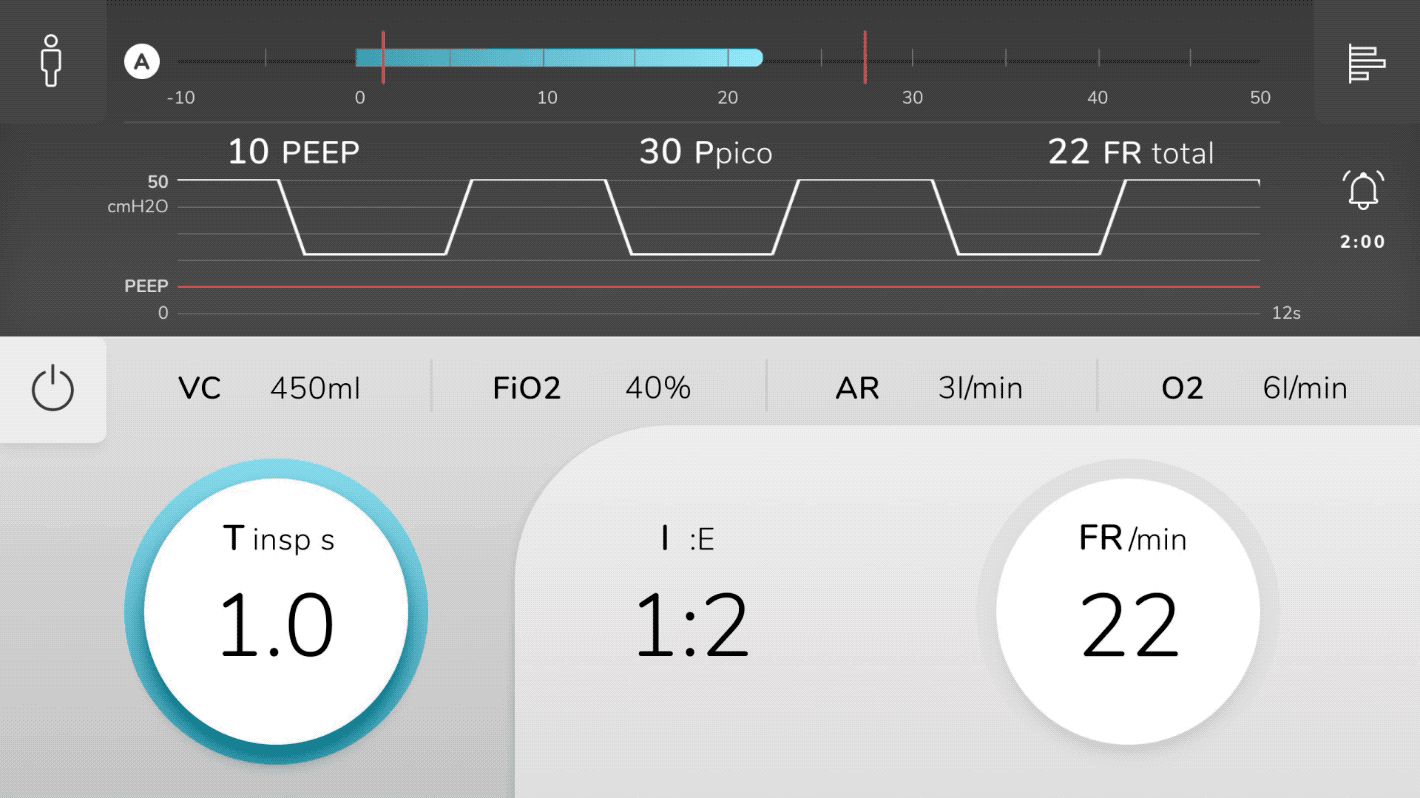The height and width of the screenshot is (798, 1420).
Task: Click the blue pressure bar indicator
Action: [x=559, y=58]
